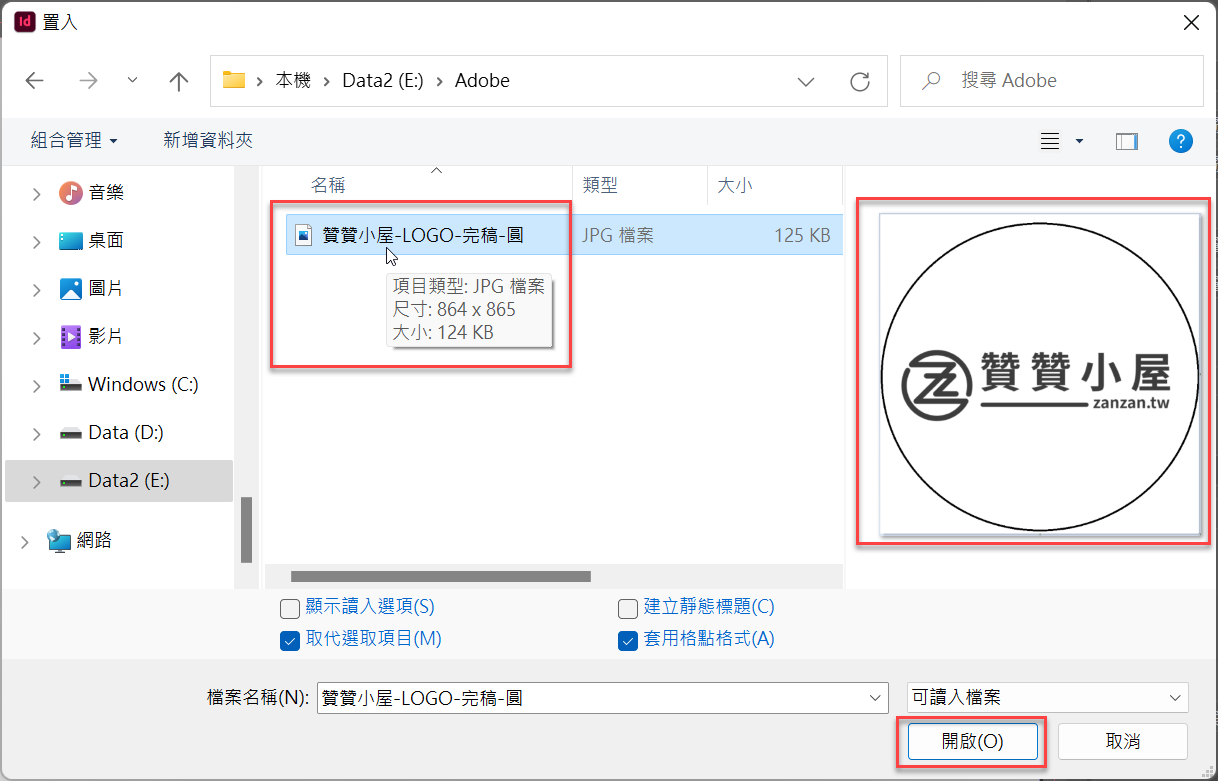Open recent locations chevron
The width and height of the screenshot is (1218, 781).
(x=133, y=81)
